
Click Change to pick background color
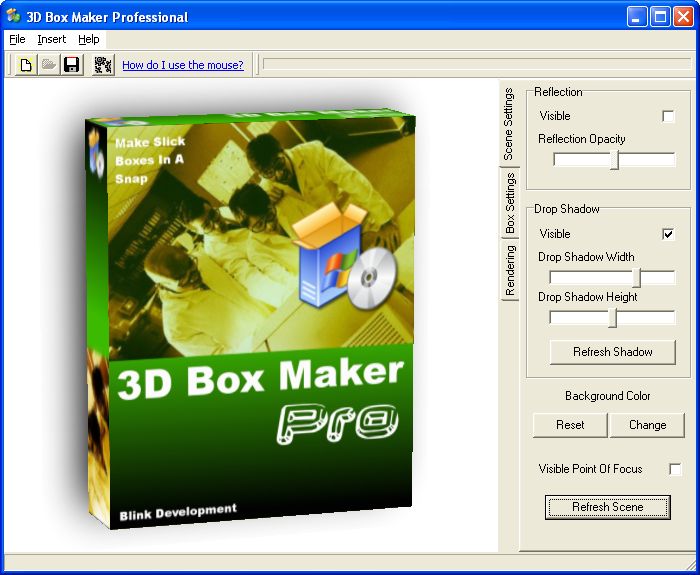point(647,424)
